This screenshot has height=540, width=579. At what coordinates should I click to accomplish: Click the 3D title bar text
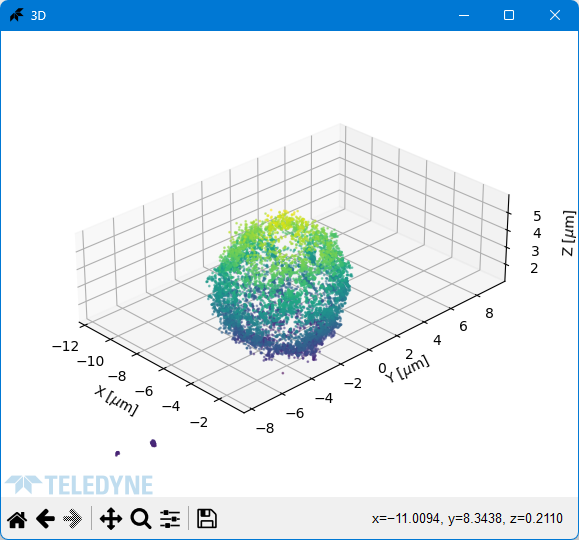pyautogui.click(x=38, y=16)
